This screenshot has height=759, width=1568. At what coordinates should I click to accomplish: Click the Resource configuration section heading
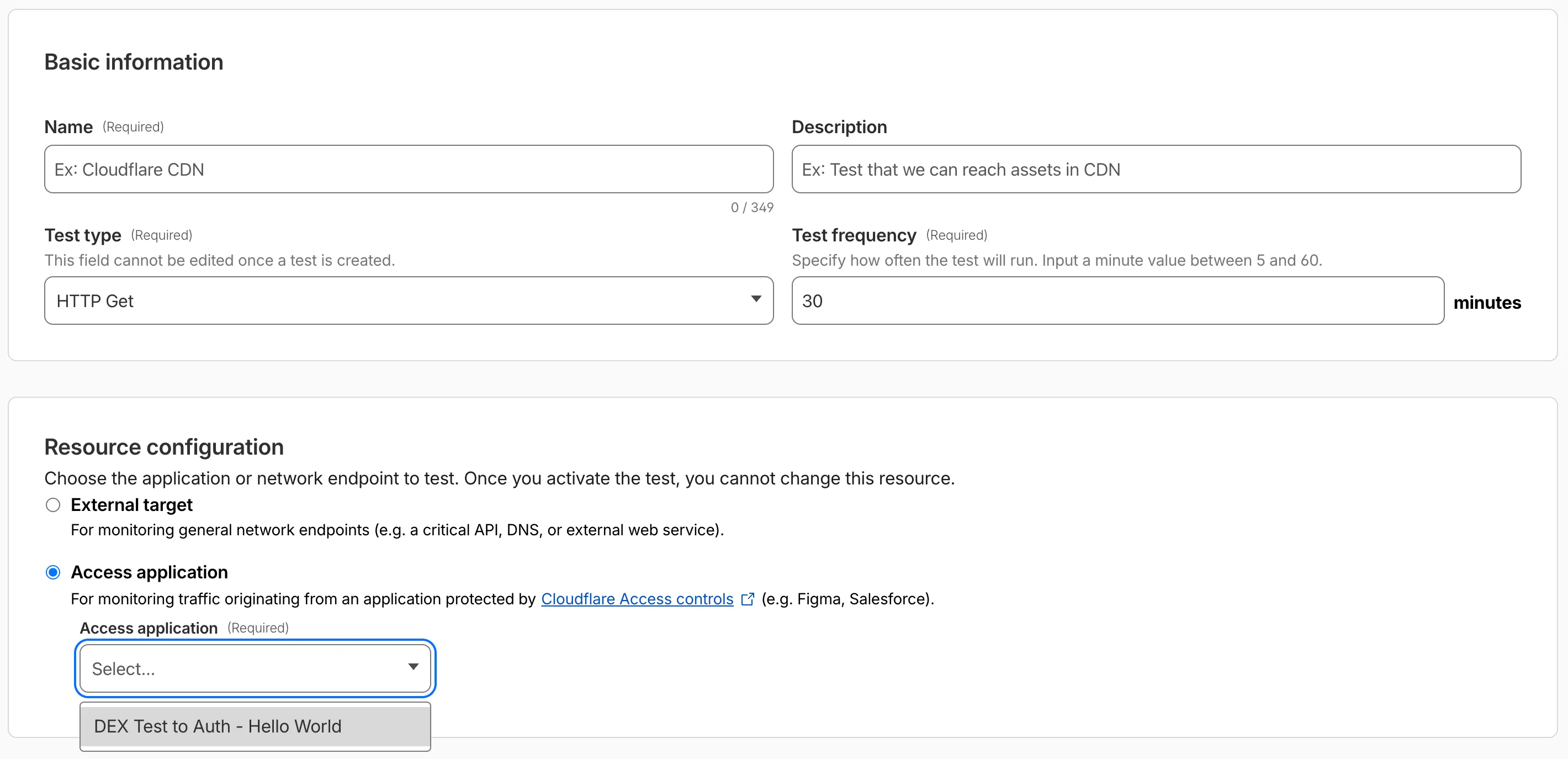tap(163, 446)
